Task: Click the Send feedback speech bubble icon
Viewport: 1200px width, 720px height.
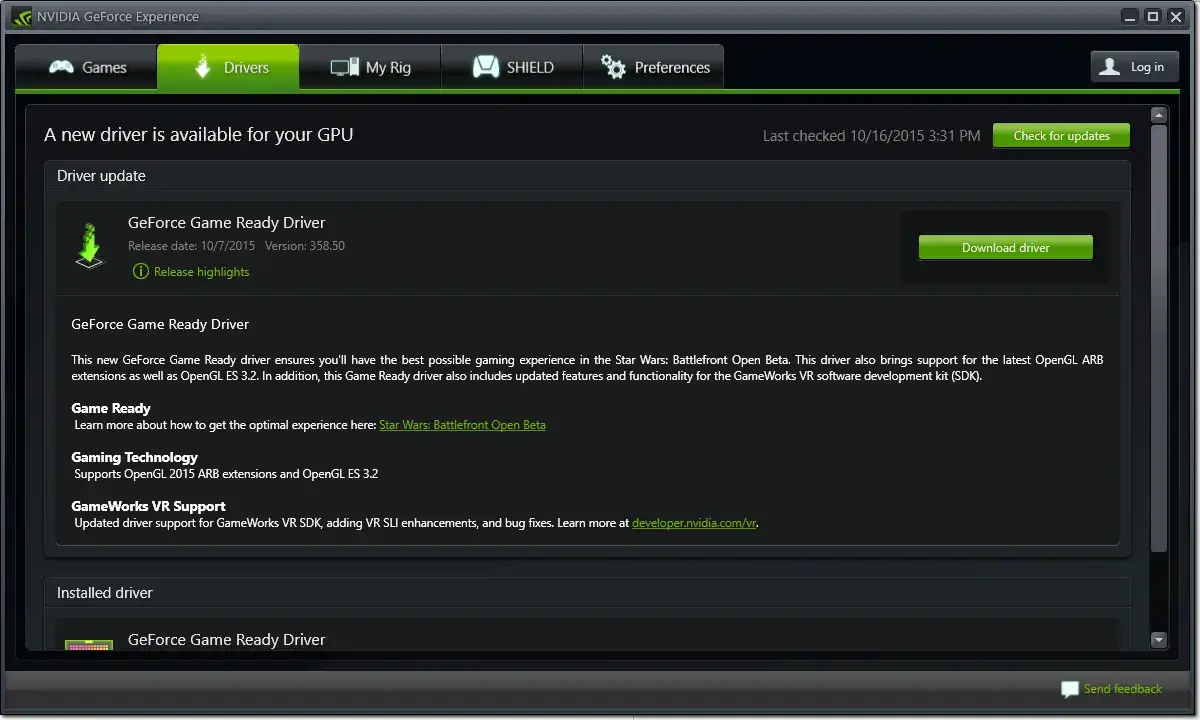Action: 1070,689
